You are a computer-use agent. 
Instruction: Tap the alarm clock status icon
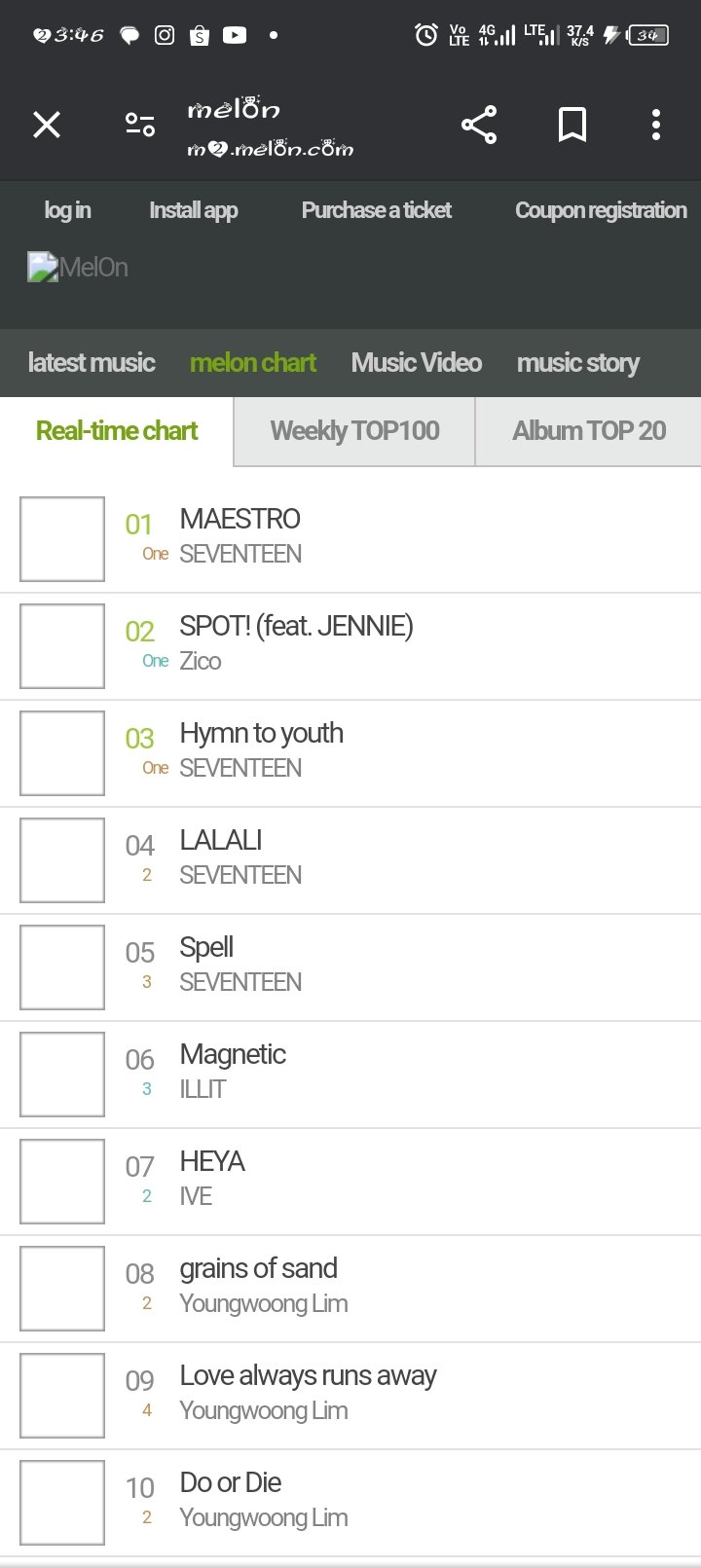click(425, 35)
